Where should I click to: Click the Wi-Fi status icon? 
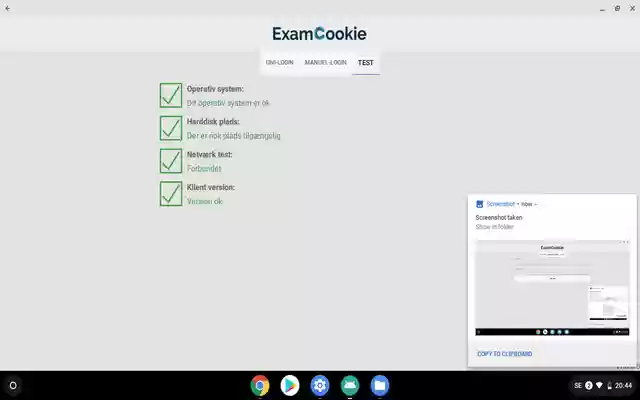[x=599, y=385]
